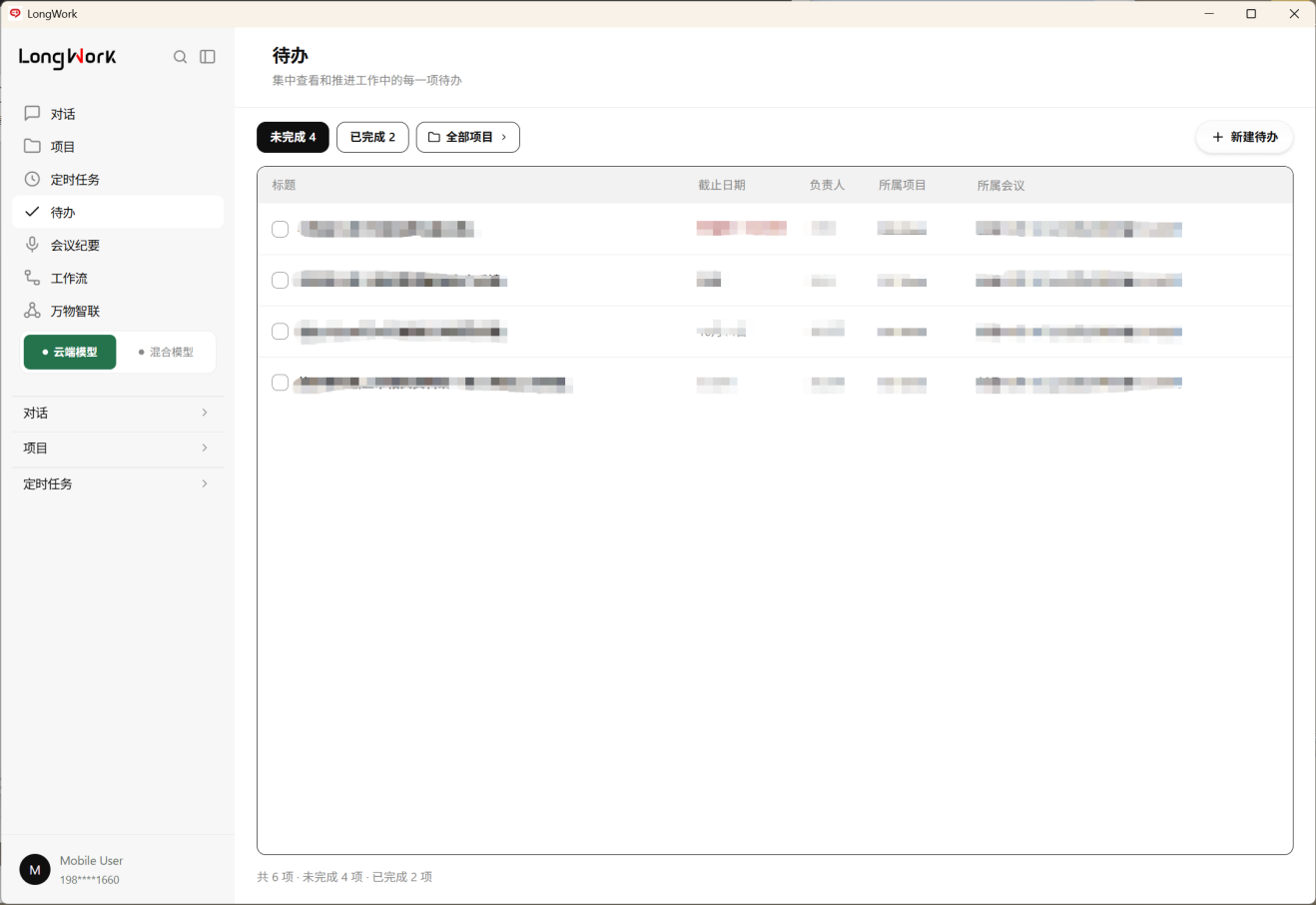Click the phone number 198****1660
This screenshot has height=905, width=1316.
(89, 880)
